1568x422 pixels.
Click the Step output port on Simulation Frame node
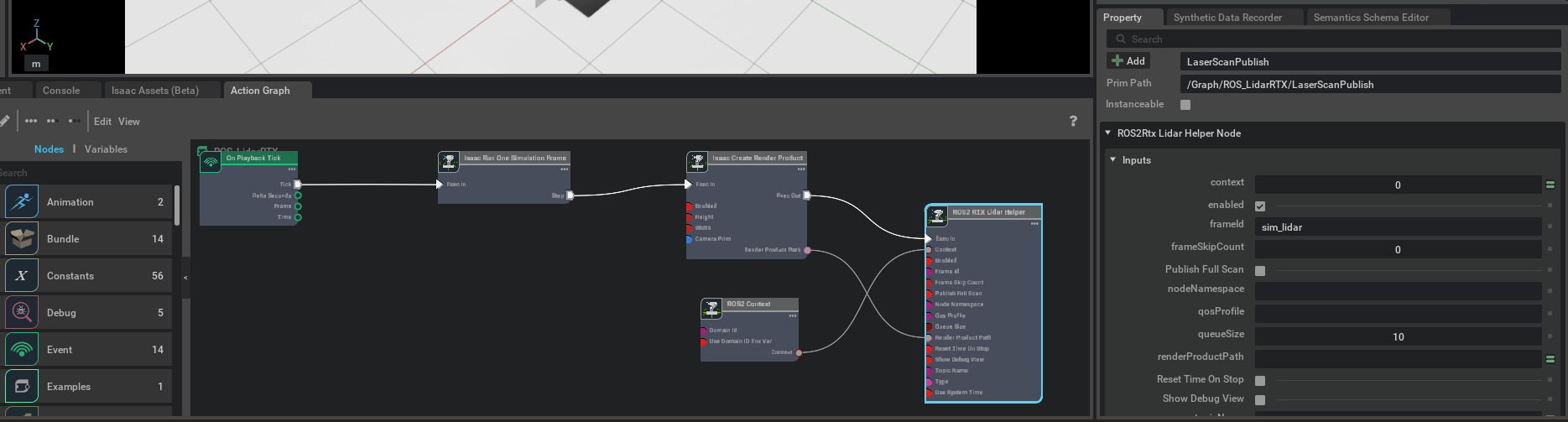pos(570,195)
